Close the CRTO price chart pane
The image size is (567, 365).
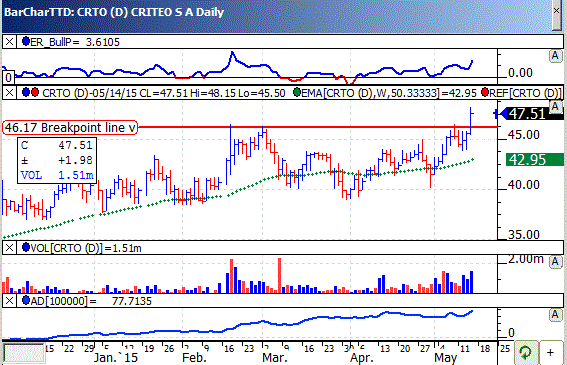tap(9, 93)
